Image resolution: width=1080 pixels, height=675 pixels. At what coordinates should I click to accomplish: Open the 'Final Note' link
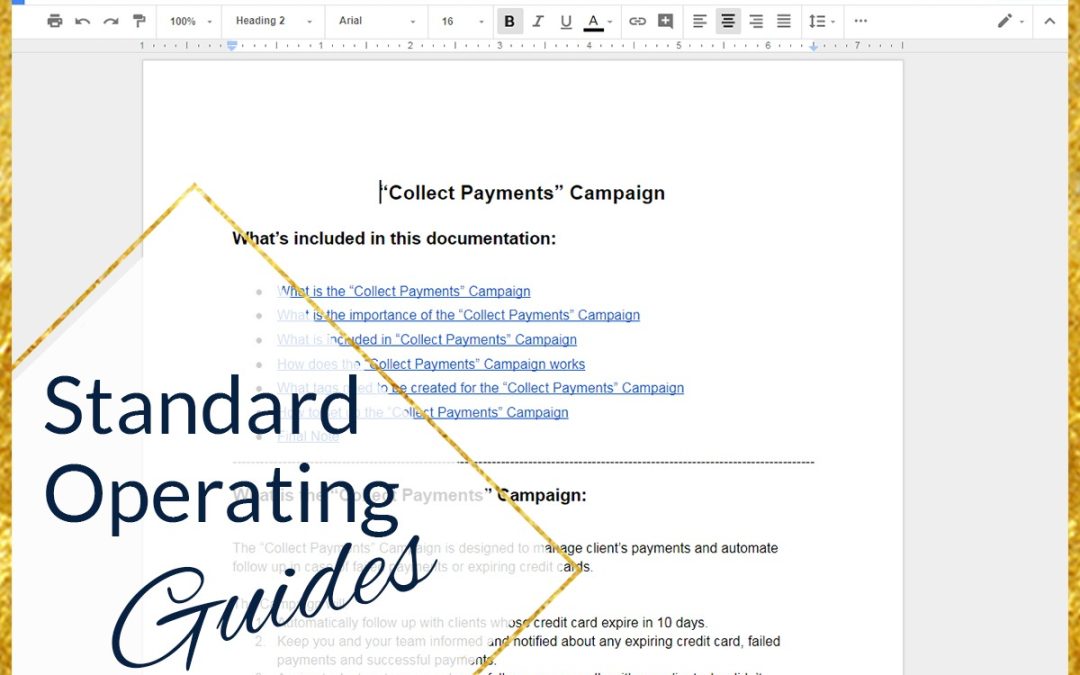(x=308, y=436)
